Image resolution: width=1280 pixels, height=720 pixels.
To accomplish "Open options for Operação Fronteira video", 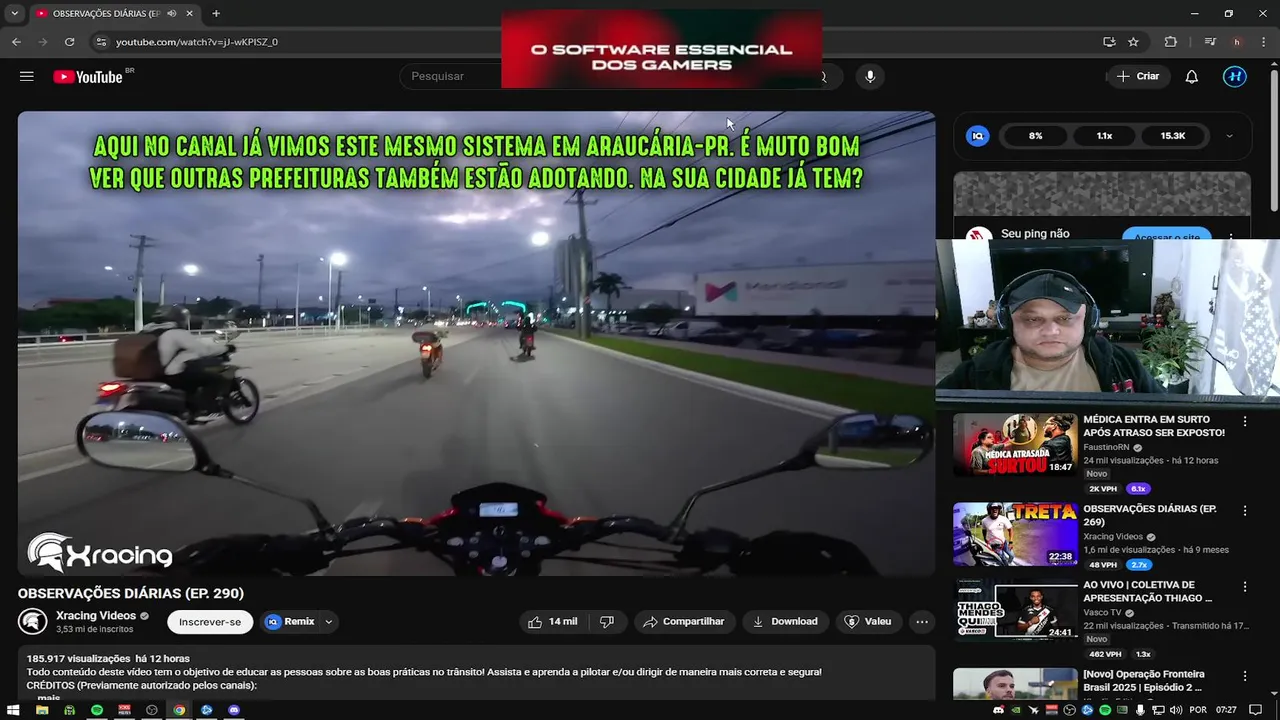I will point(1245,677).
